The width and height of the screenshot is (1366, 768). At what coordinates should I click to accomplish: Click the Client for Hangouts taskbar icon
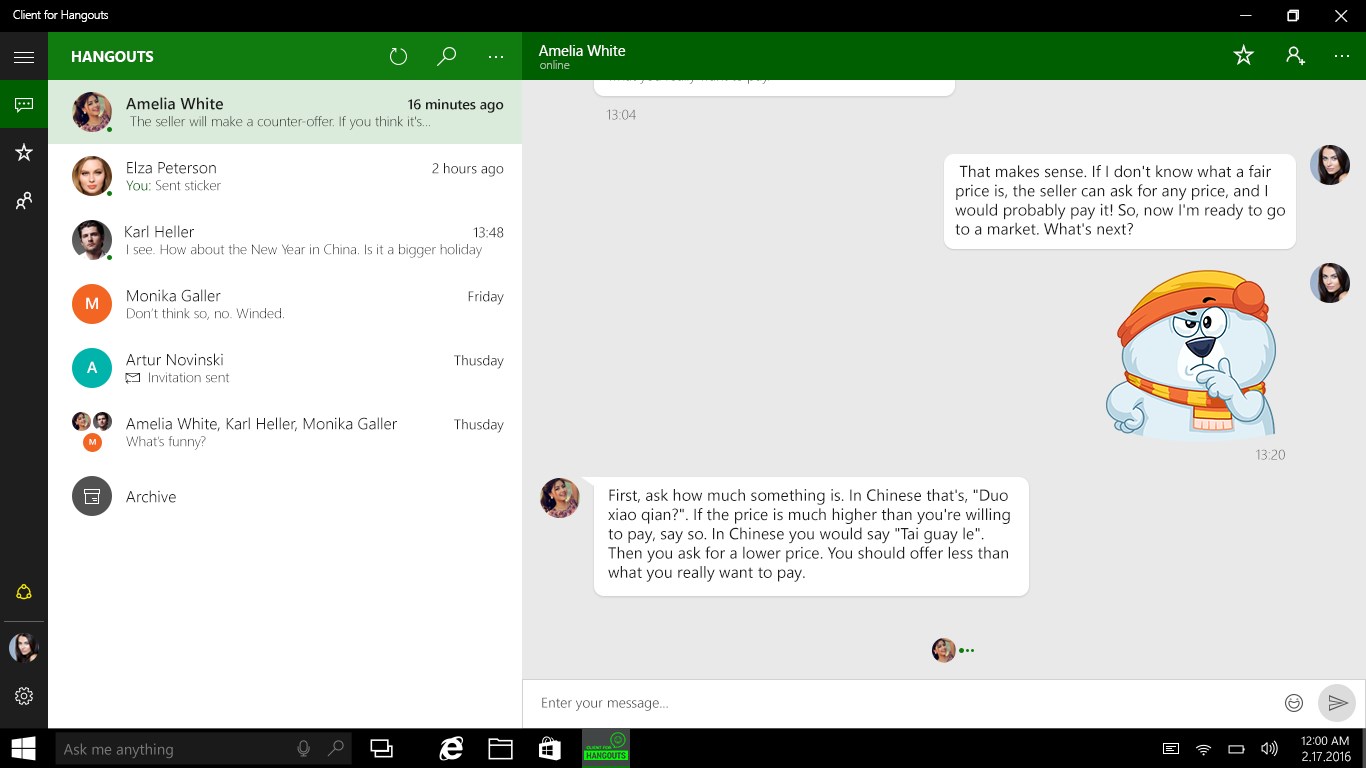[x=606, y=748]
